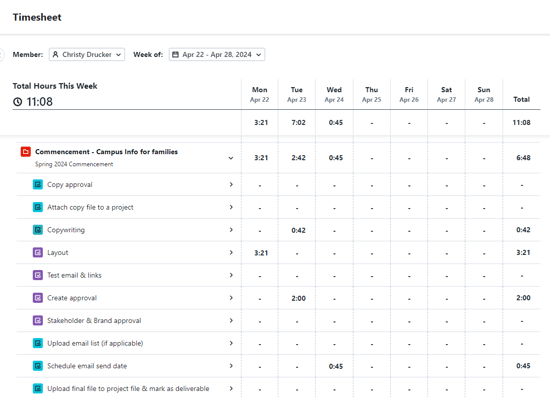Screen dimensions: 550x397
Task: Expand the Schedule email send date arrow
Action: click(x=231, y=366)
